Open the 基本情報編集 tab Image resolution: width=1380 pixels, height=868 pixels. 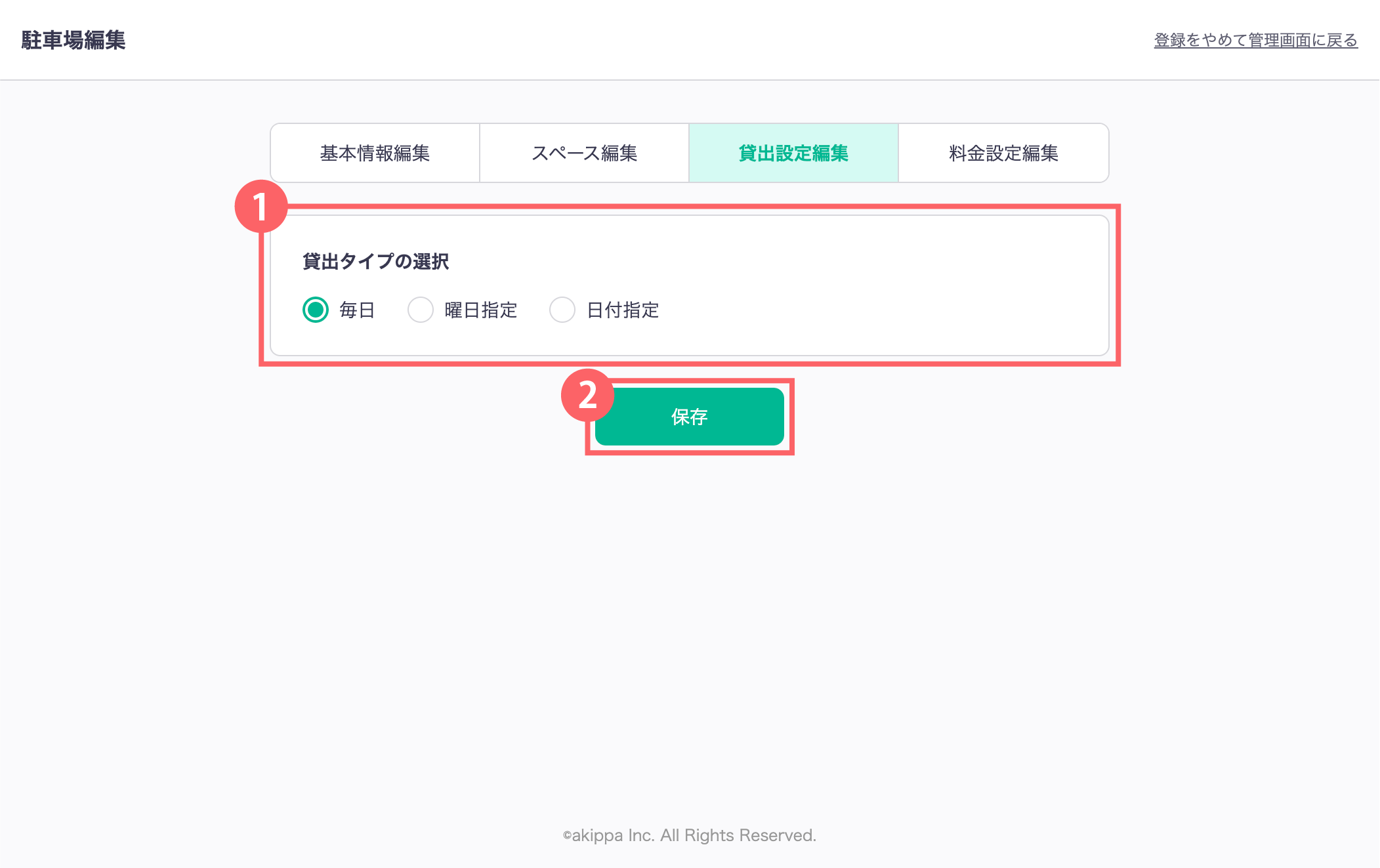tap(375, 153)
